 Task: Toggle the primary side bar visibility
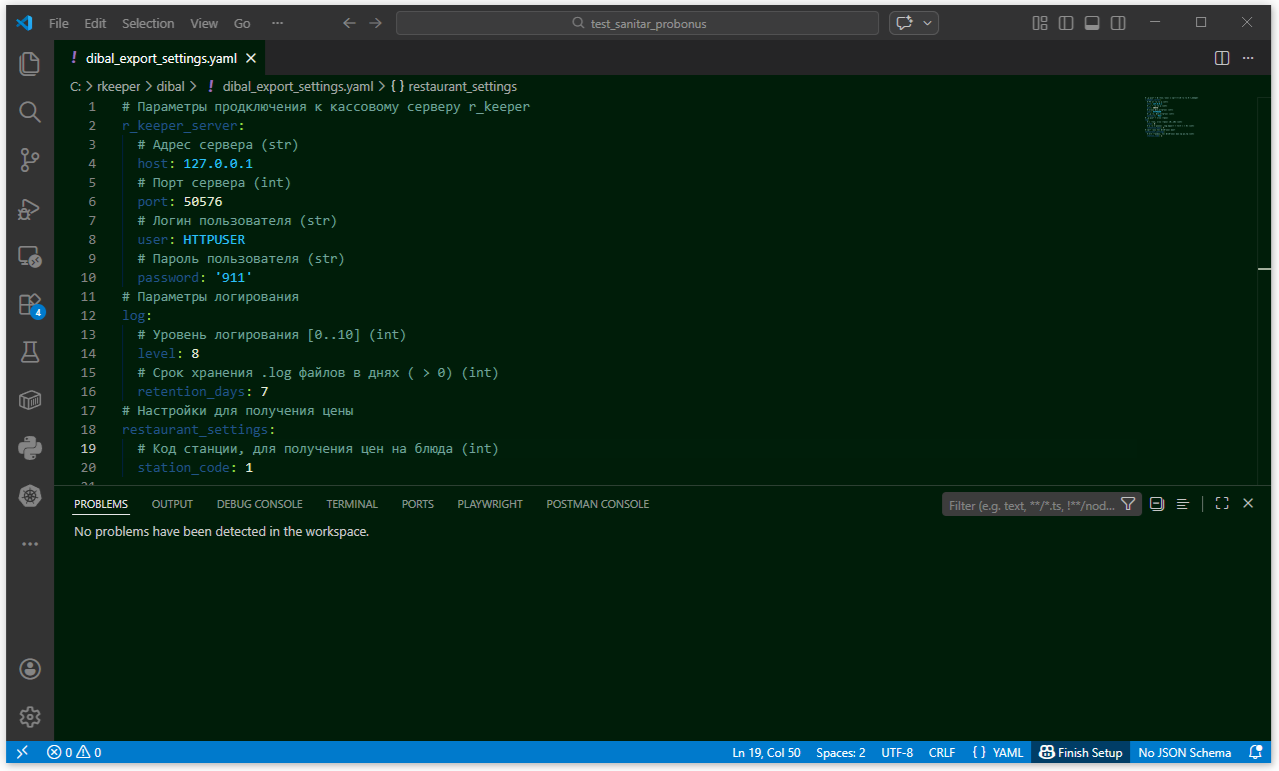point(1066,23)
